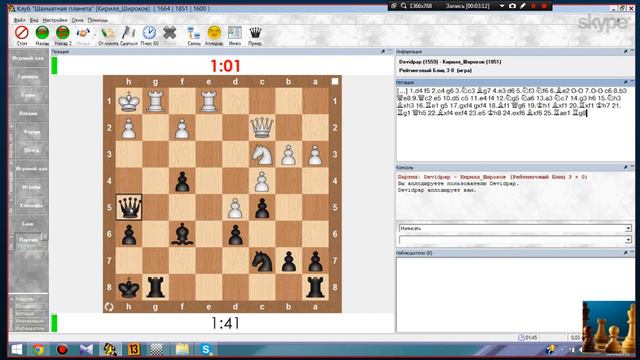Stop recording with the red square button
640x360 pixels.
tap(544, 6)
